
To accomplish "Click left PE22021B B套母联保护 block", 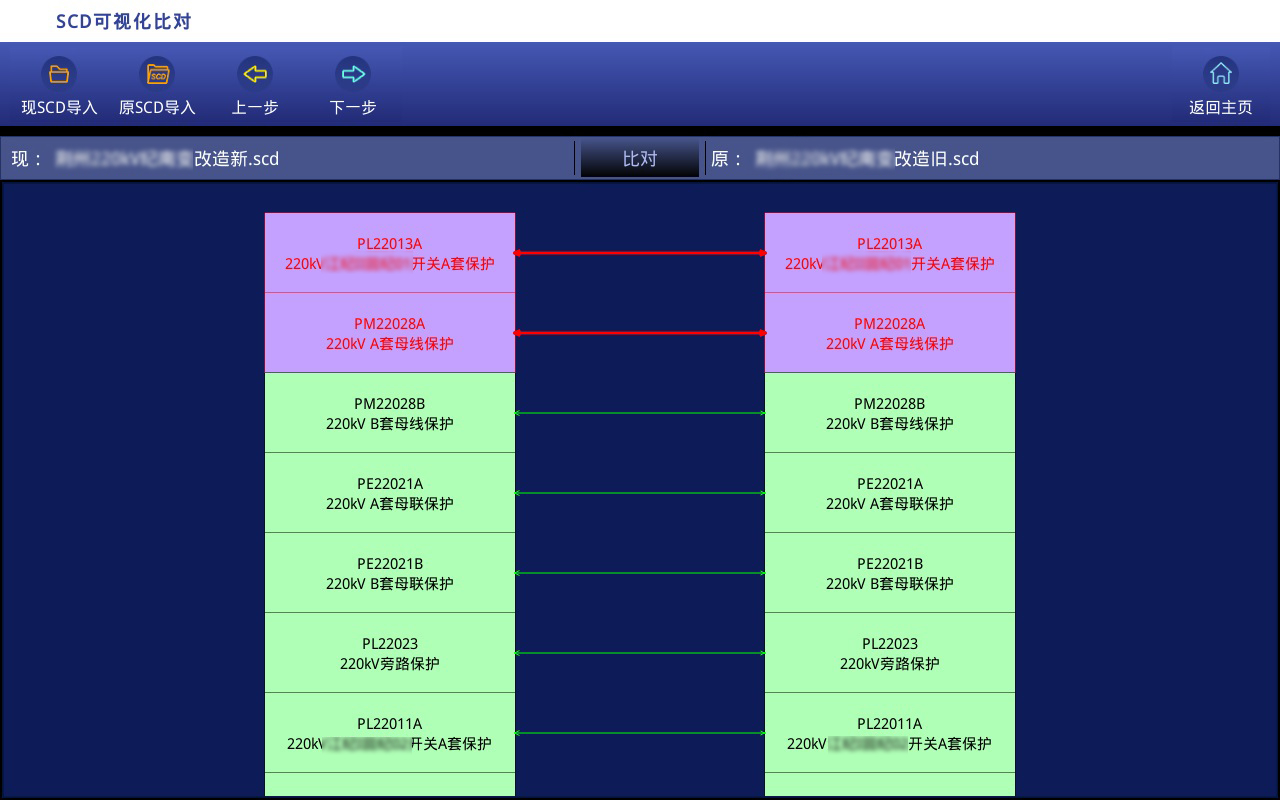I will (x=390, y=573).
